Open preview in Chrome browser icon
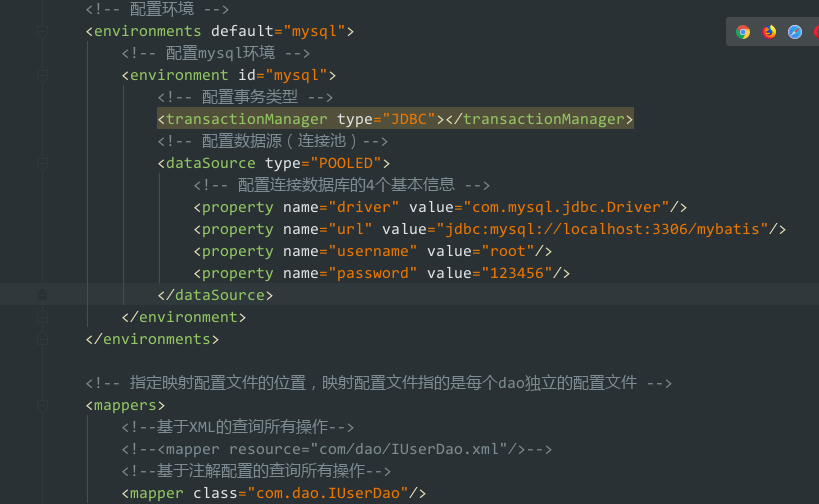This screenshot has width=819, height=504. click(x=743, y=32)
